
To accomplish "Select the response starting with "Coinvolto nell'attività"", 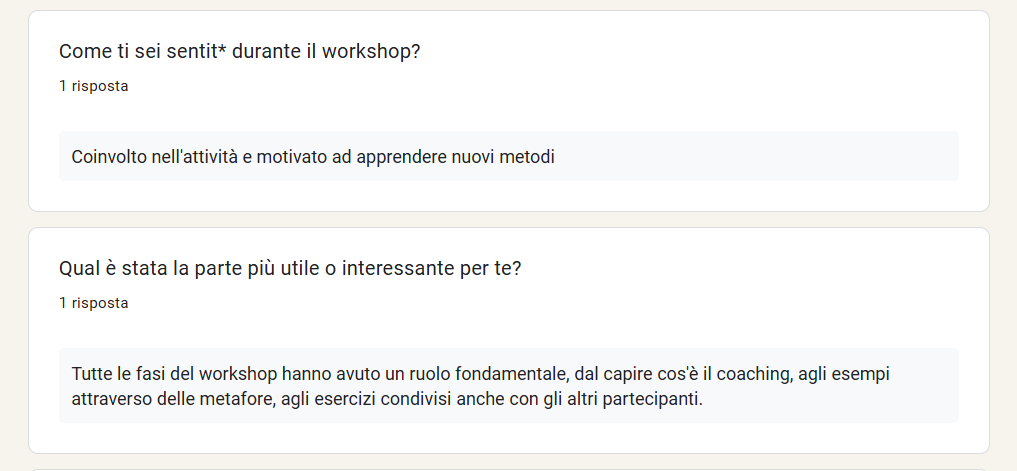I will pos(313,157).
